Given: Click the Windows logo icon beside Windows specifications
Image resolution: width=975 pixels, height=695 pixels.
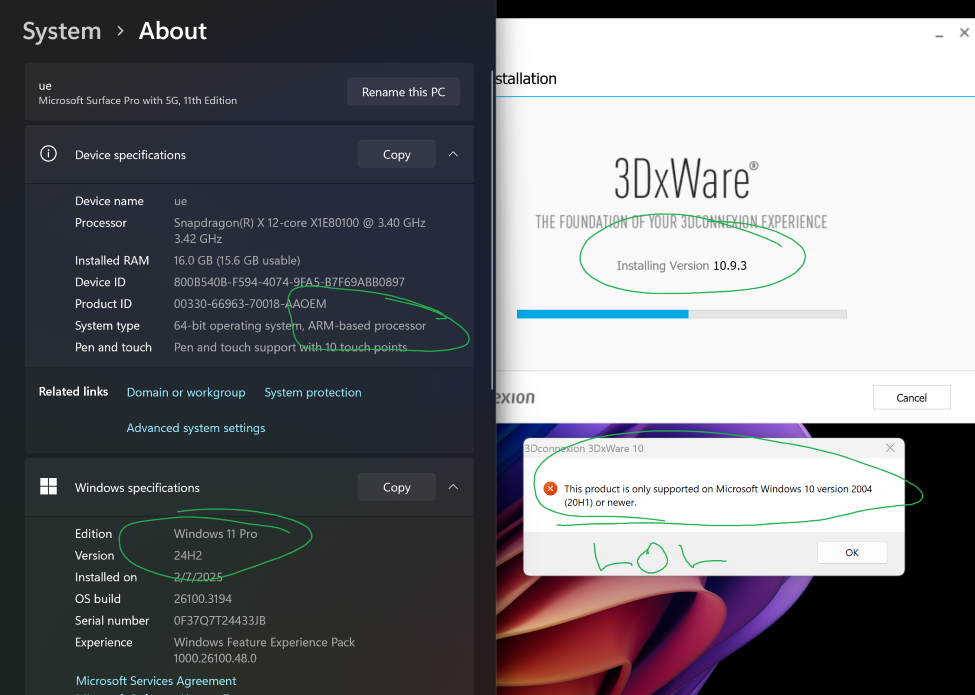Looking at the screenshot, I should click(48, 487).
